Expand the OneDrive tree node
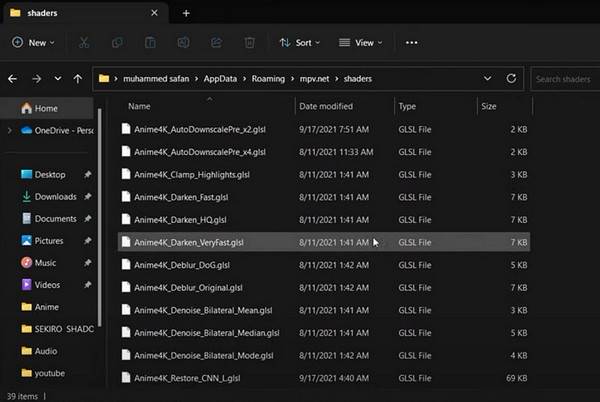The image size is (600, 402). point(10,130)
